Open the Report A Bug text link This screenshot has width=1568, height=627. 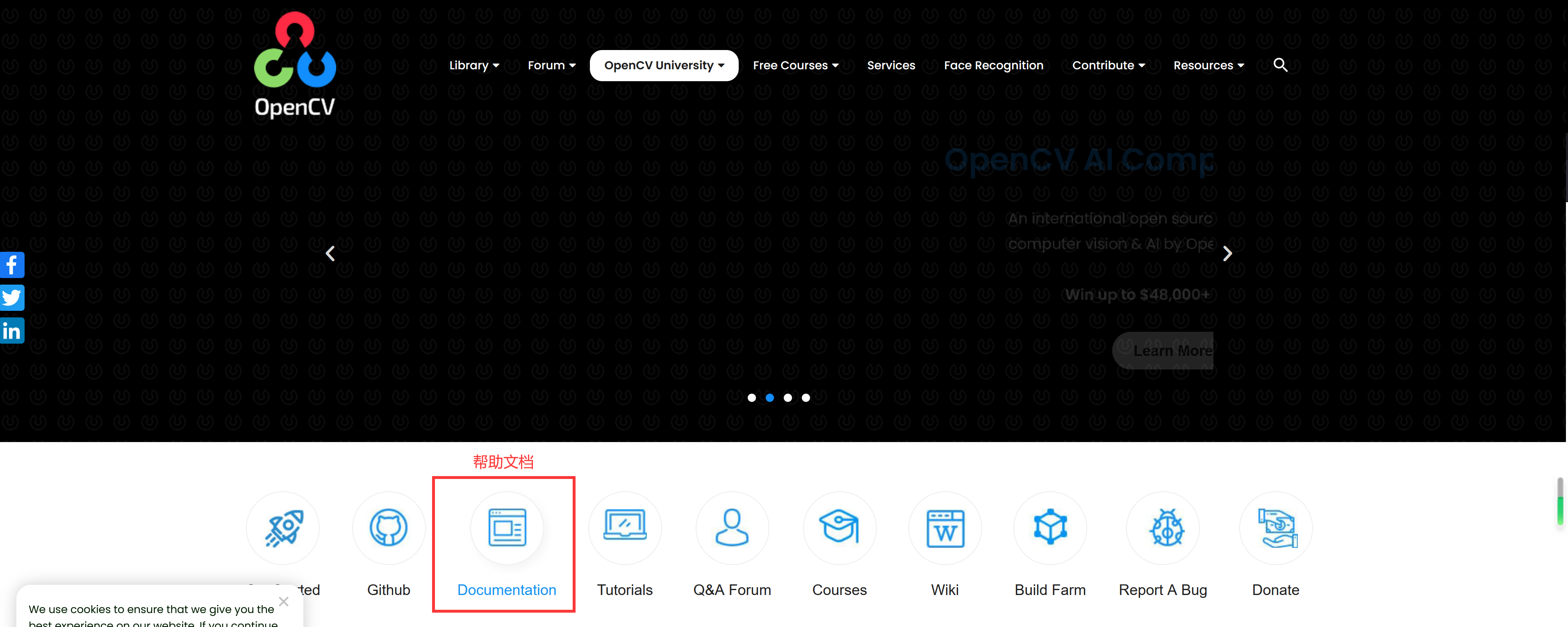[x=1163, y=590]
